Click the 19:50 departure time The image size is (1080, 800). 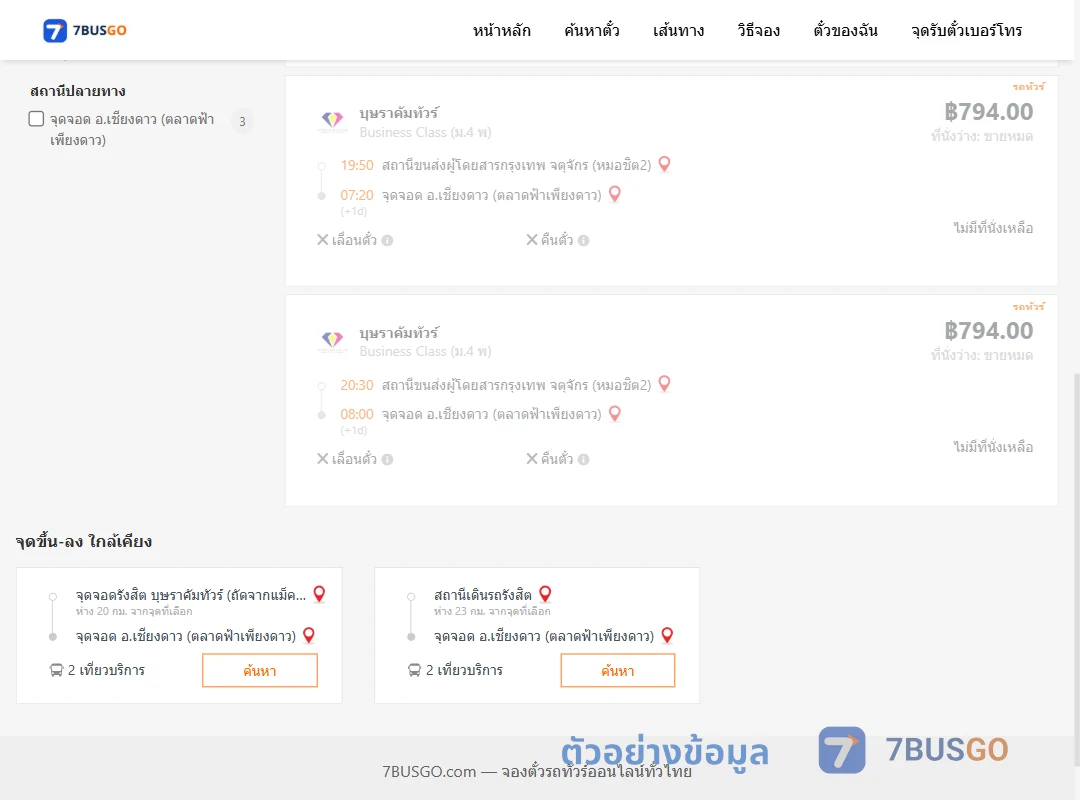click(357, 165)
